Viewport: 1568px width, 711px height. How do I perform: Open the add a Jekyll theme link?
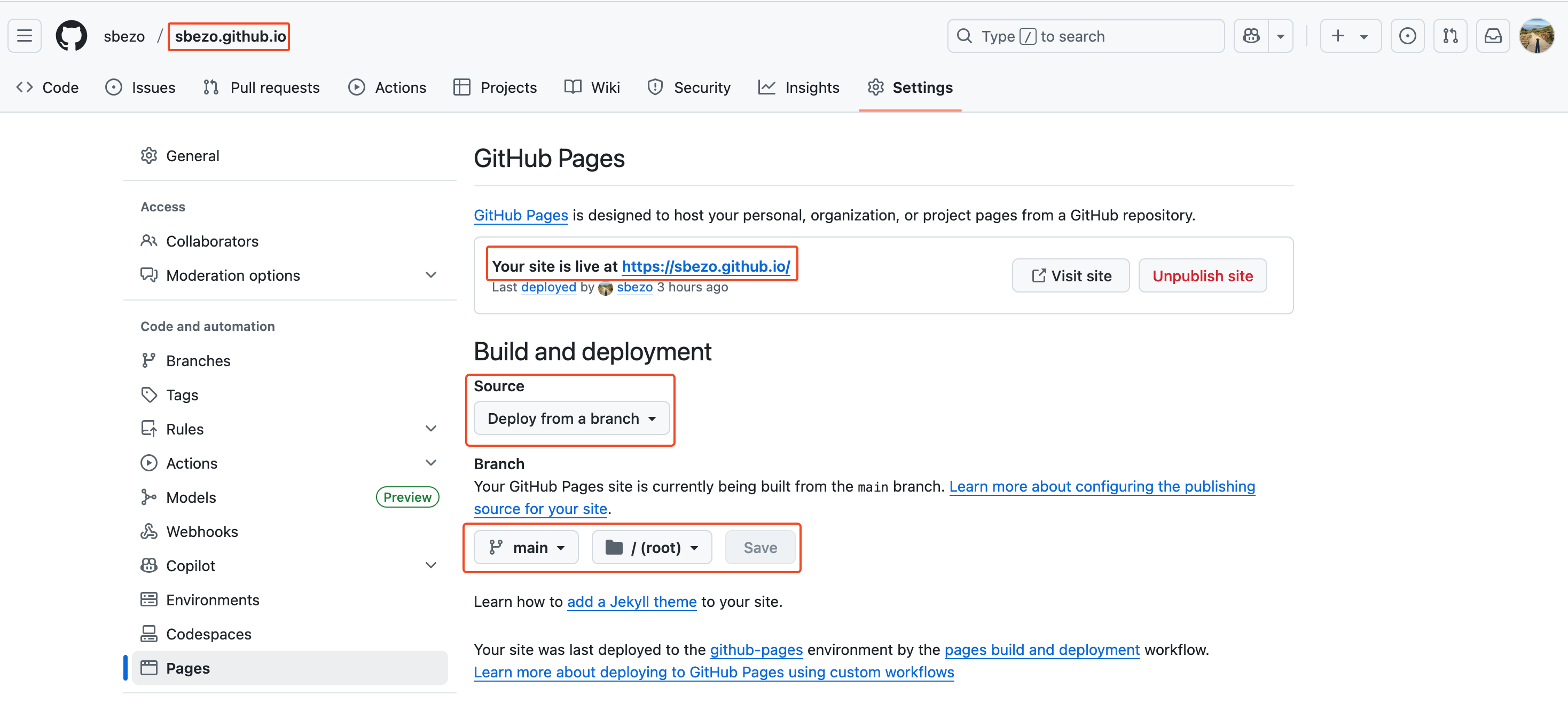tap(631, 602)
